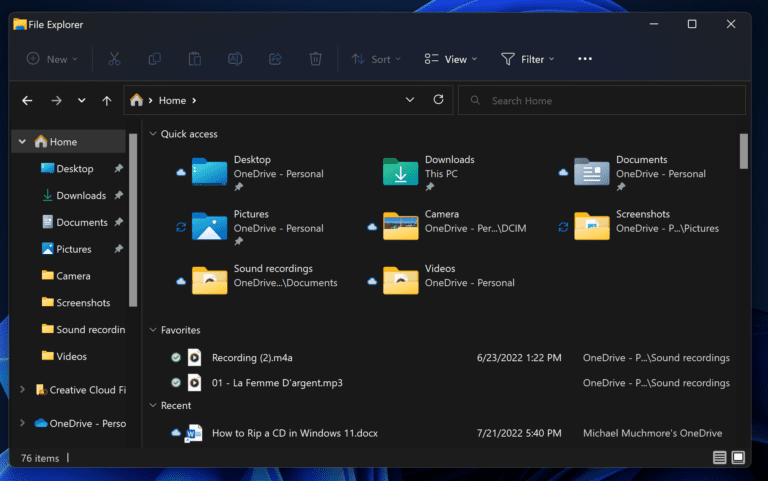Open the View dropdown menu
768x481 pixels.
451,59
